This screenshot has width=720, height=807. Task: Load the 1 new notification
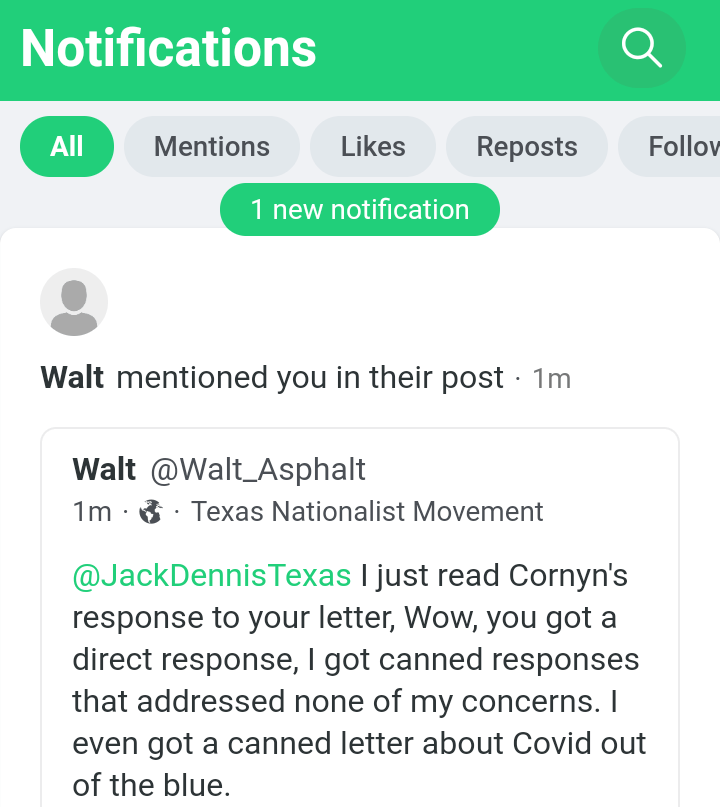point(359,210)
